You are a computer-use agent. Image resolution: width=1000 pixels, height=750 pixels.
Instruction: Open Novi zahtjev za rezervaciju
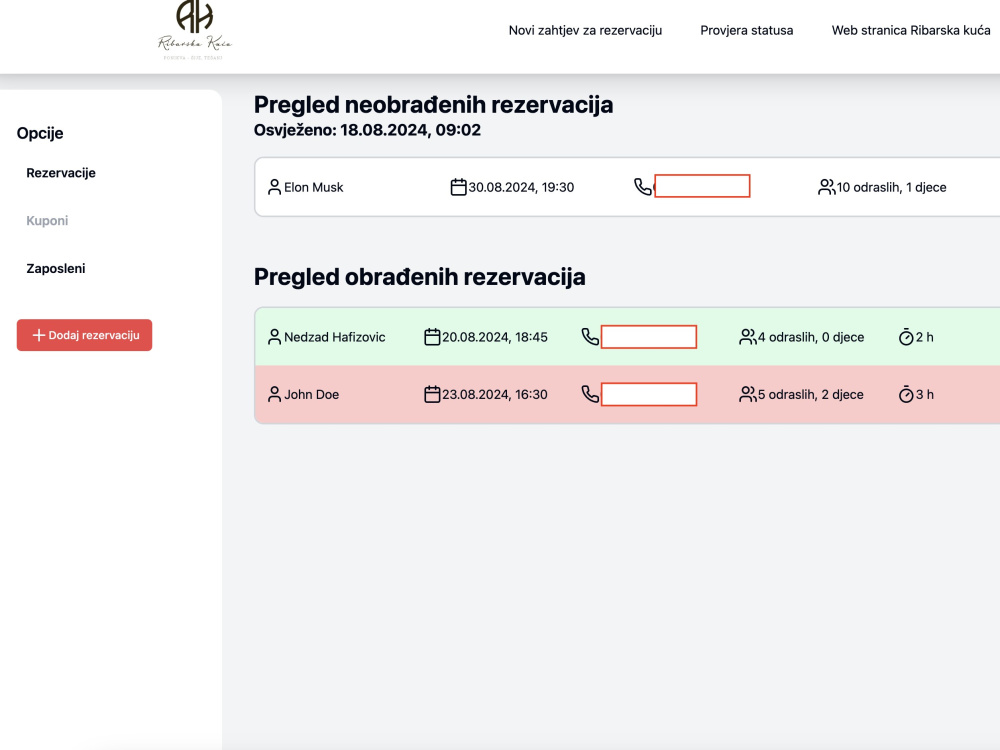[x=585, y=30]
